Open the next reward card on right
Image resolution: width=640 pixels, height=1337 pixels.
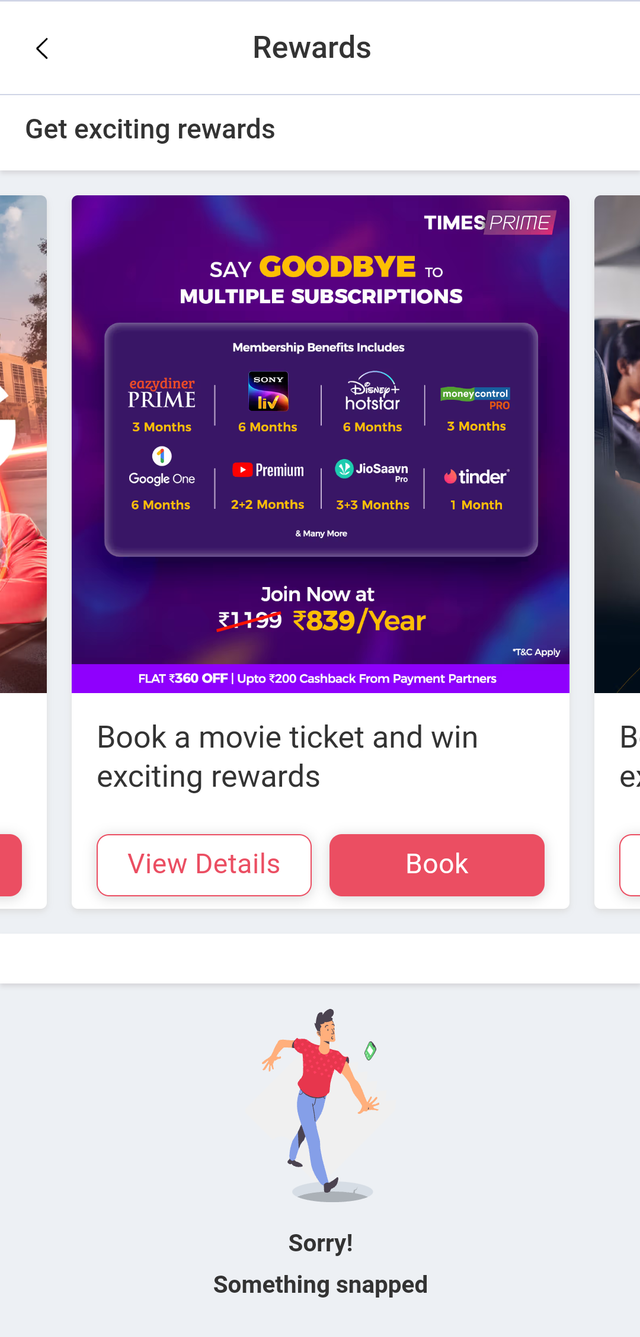pos(617,551)
